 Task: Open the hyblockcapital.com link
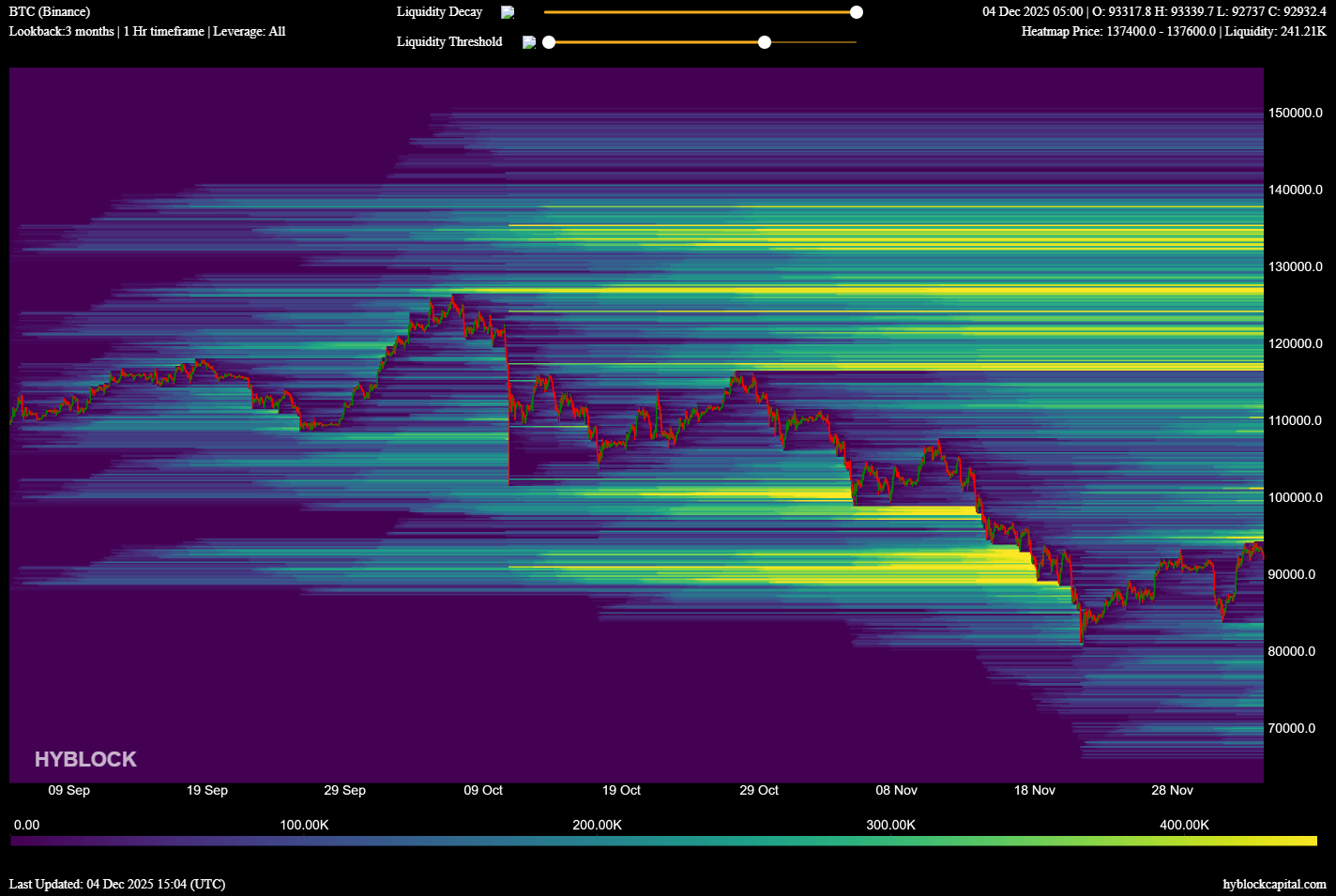click(x=1272, y=884)
